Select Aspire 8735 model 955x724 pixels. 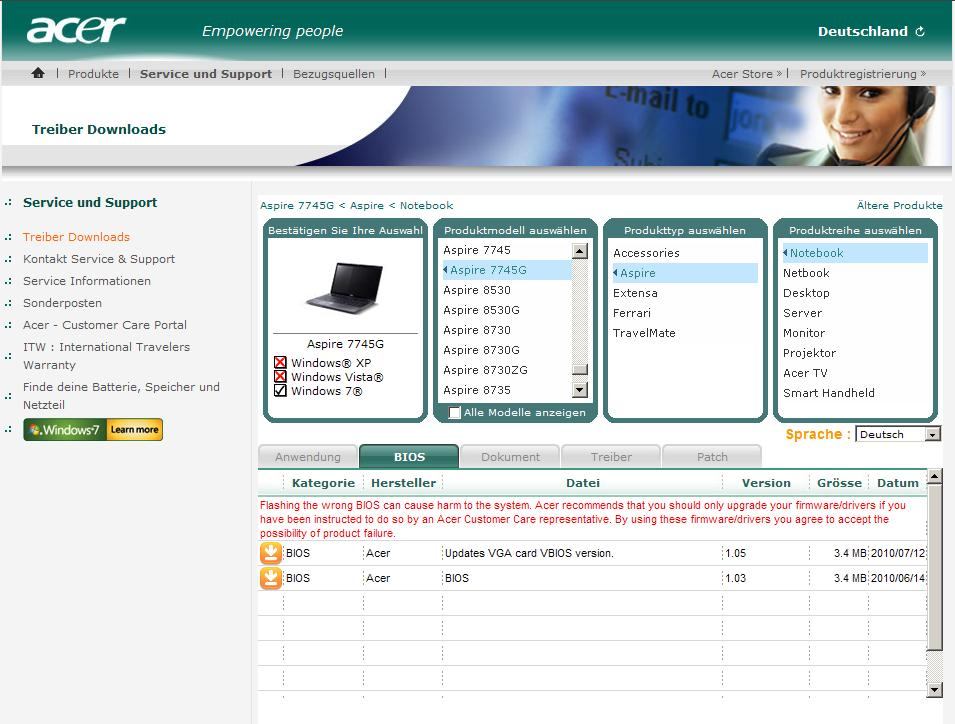(477, 390)
